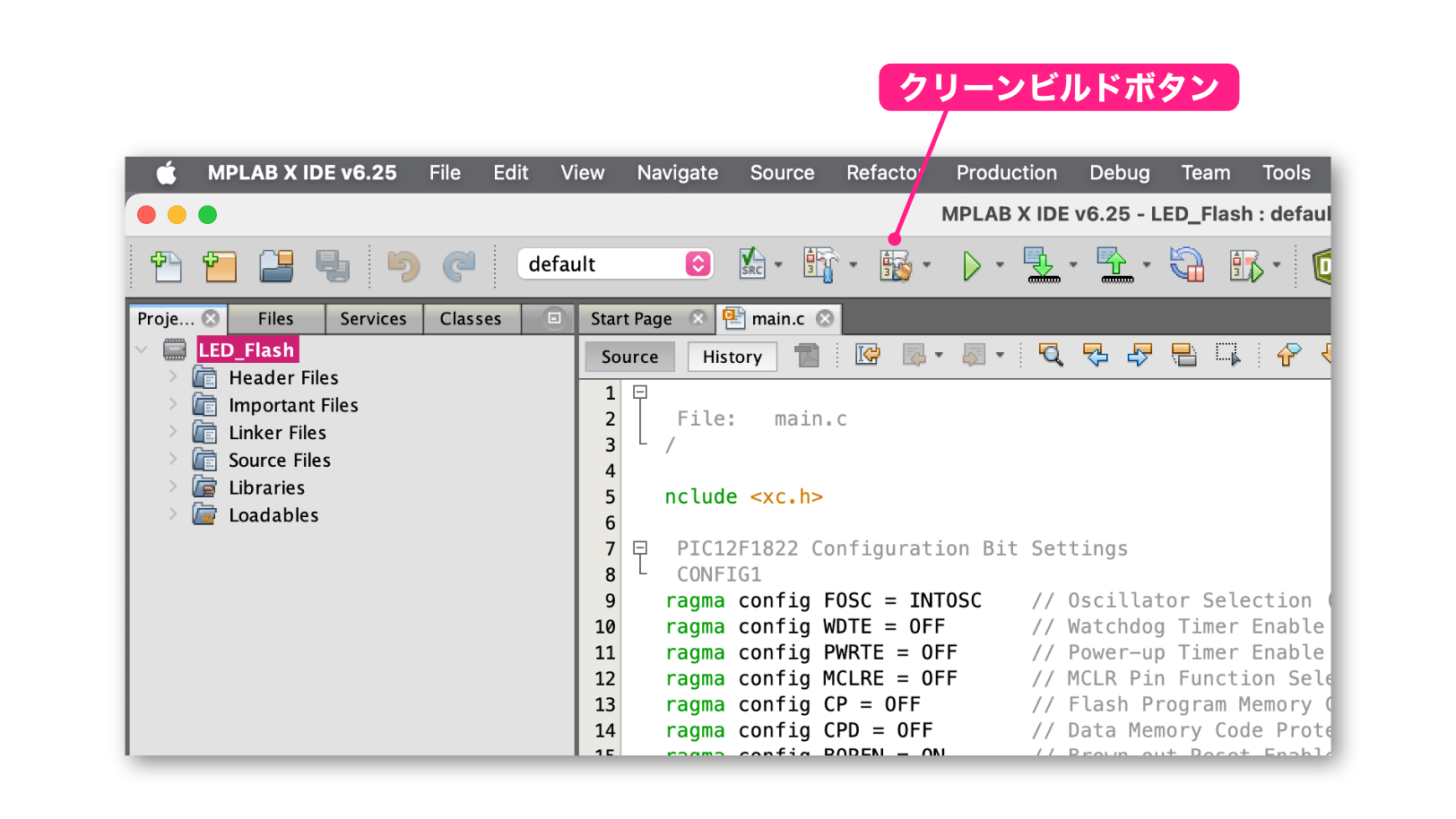Viewport: 1456px width, 819px height.
Task: Open the Tools menu
Action: coord(1287,173)
